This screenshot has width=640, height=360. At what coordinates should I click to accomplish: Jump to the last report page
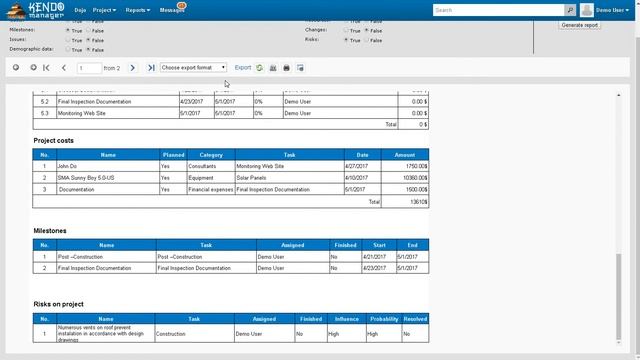(151, 68)
